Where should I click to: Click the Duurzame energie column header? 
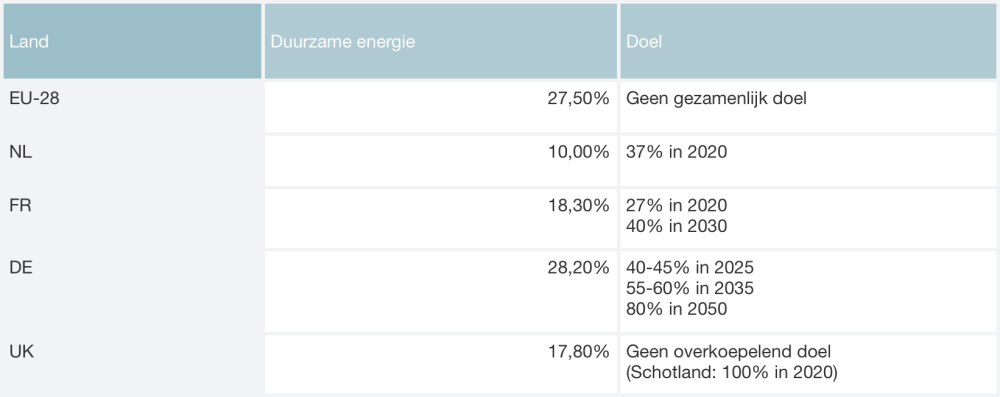(x=441, y=41)
